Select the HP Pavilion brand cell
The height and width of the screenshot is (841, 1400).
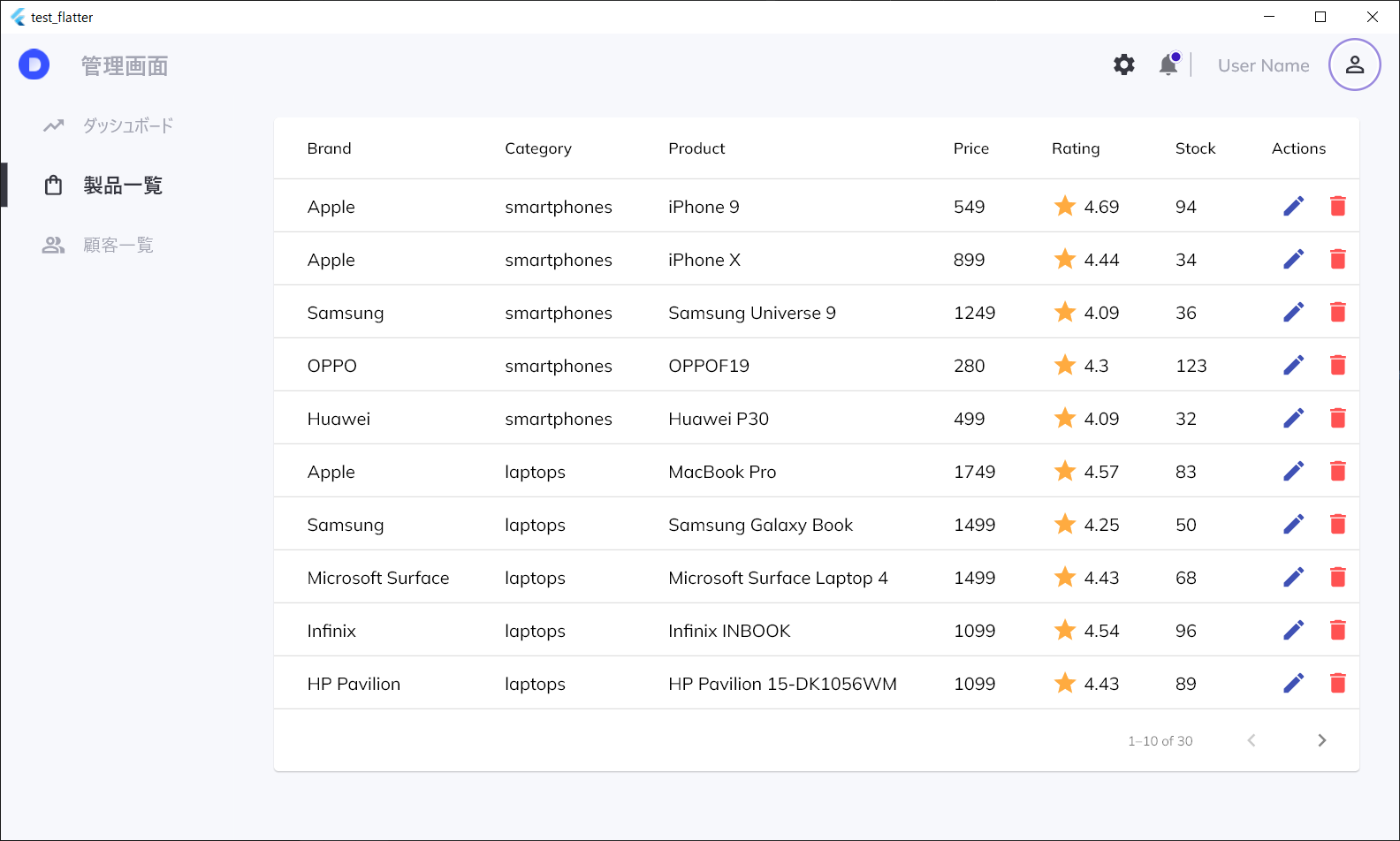point(354,684)
